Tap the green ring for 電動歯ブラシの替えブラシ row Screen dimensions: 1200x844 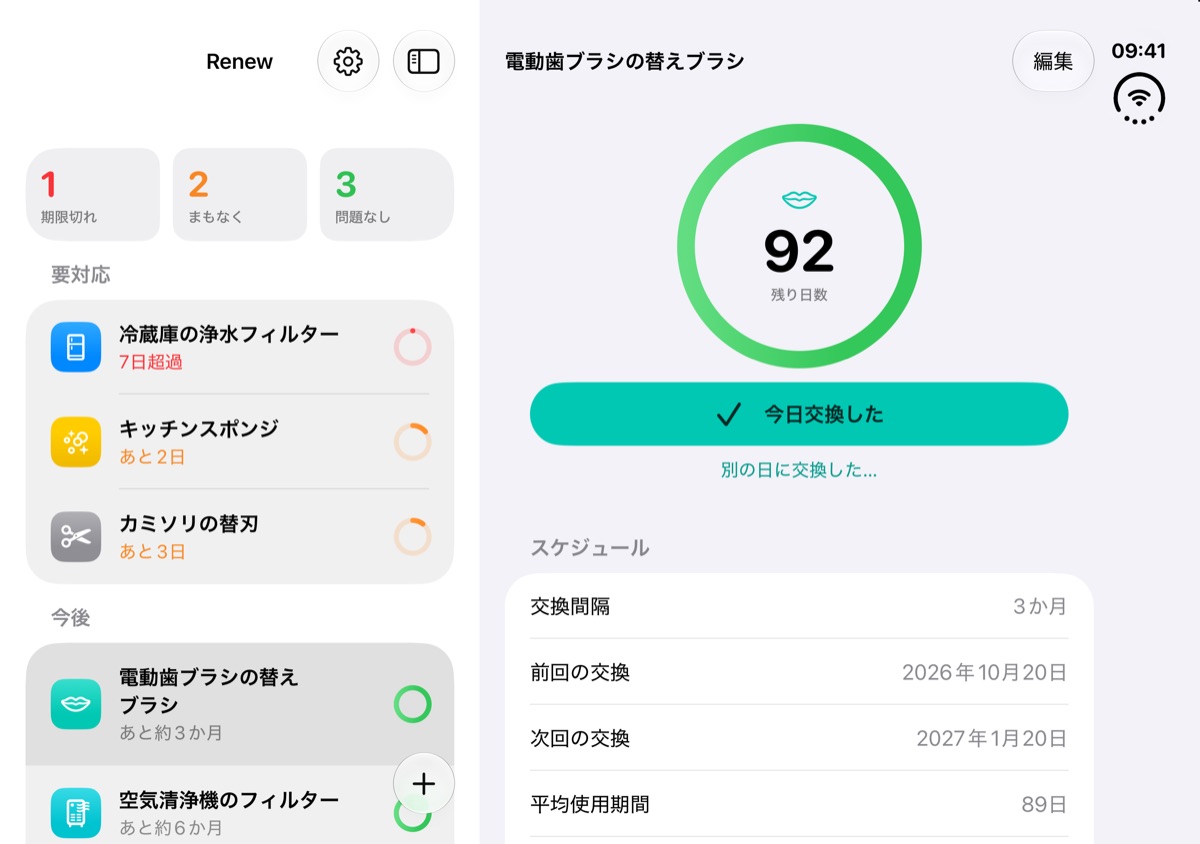(x=412, y=704)
